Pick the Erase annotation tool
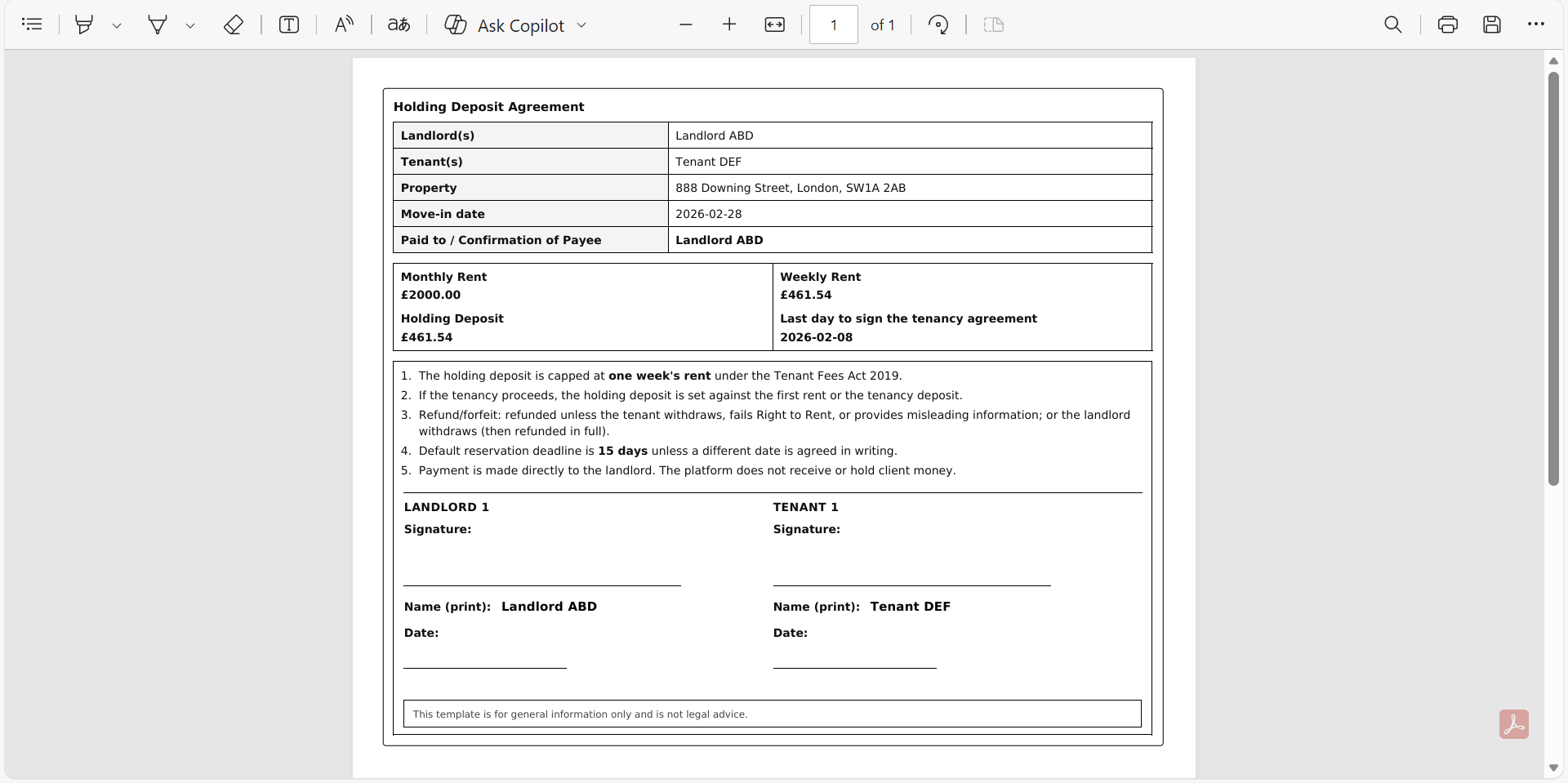The image size is (1568, 783). [x=234, y=24]
